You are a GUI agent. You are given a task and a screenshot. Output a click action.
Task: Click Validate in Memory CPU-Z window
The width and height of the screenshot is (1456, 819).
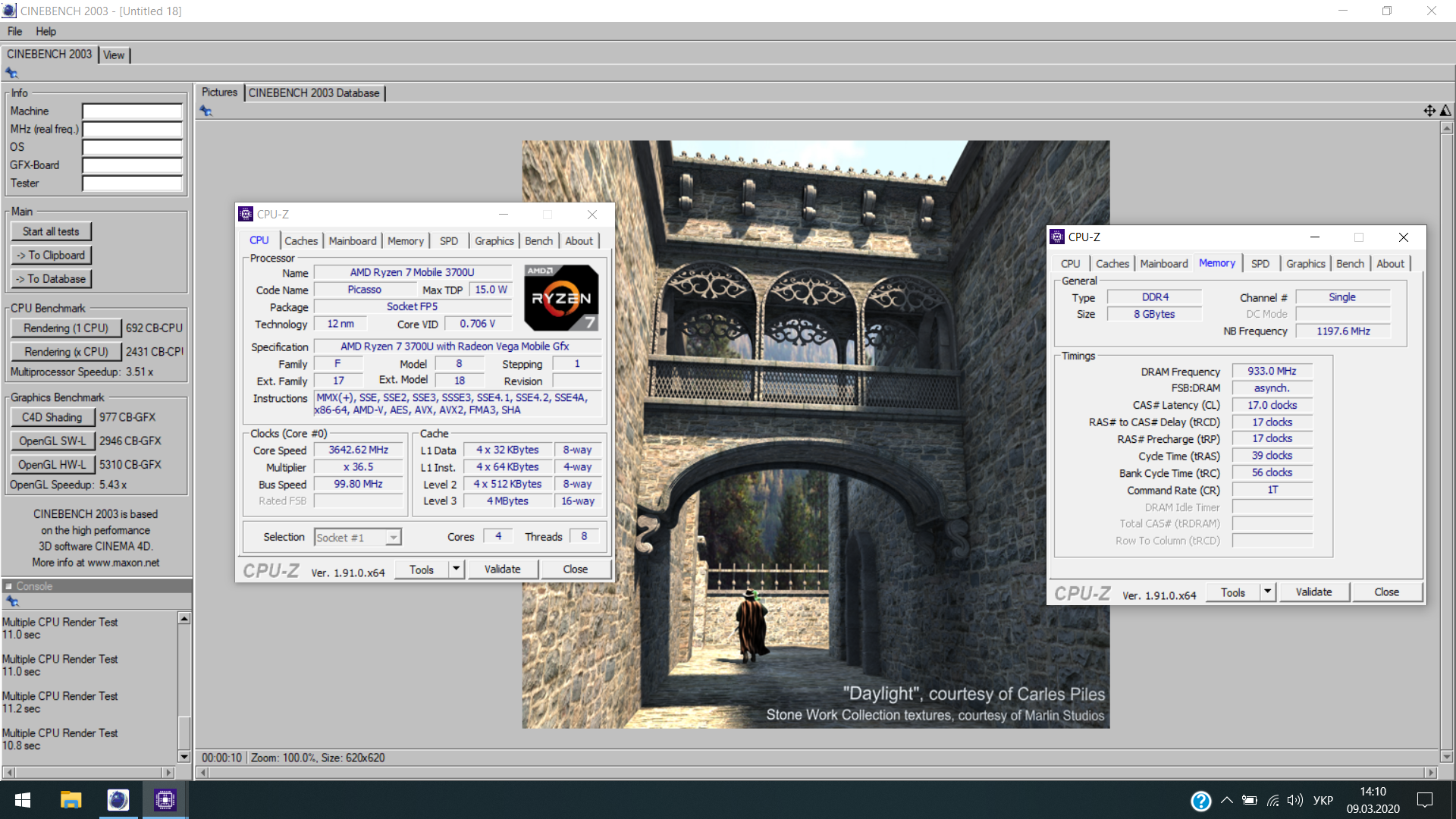click(1313, 591)
